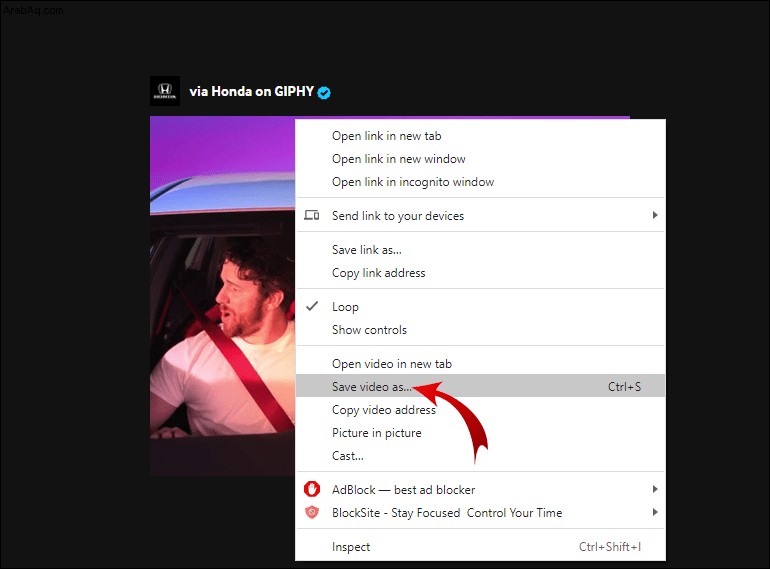This screenshot has width=770, height=569.
Task: Click the blue verified badge icon
Action: 324,92
